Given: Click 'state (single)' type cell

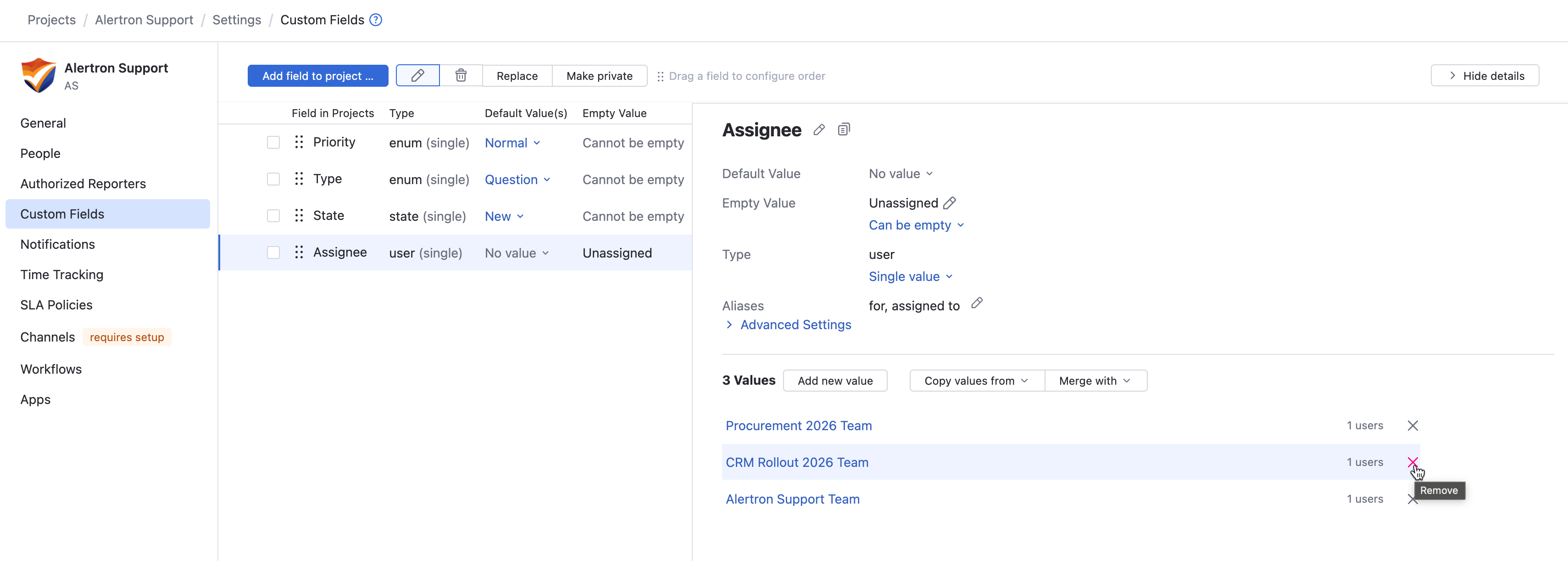Looking at the screenshot, I should (427, 216).
